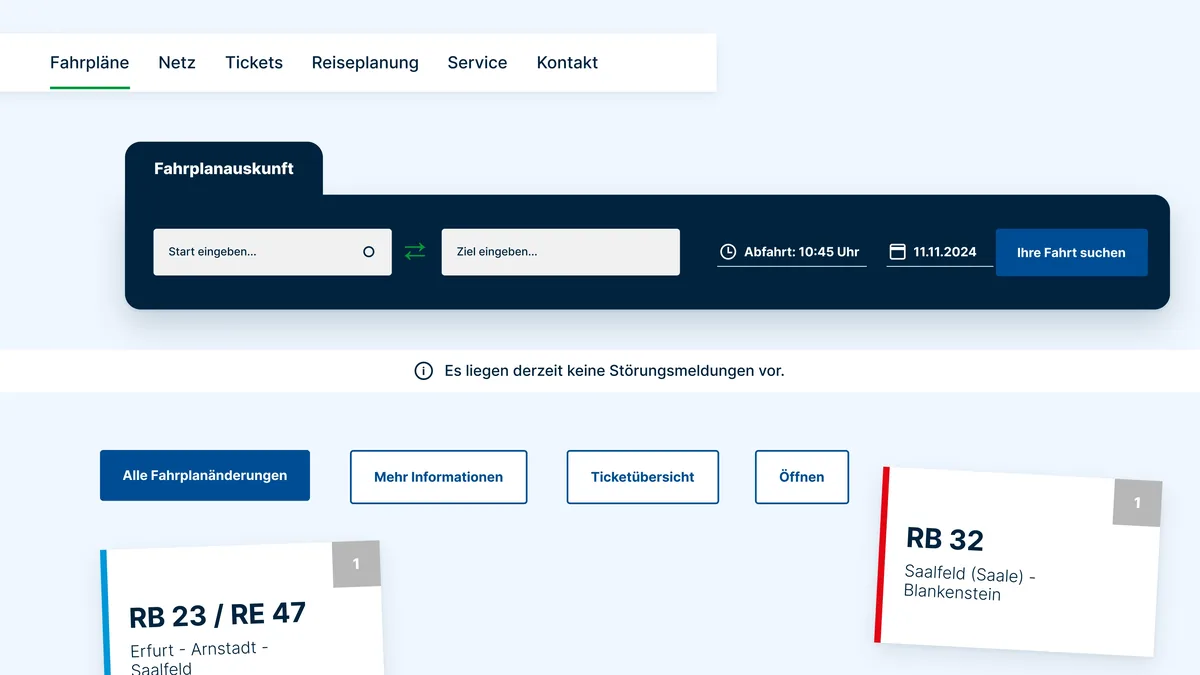Click the Mehr Informationen button
The height and width of the screenshot is (675, 1200).
tap(438, 477)
